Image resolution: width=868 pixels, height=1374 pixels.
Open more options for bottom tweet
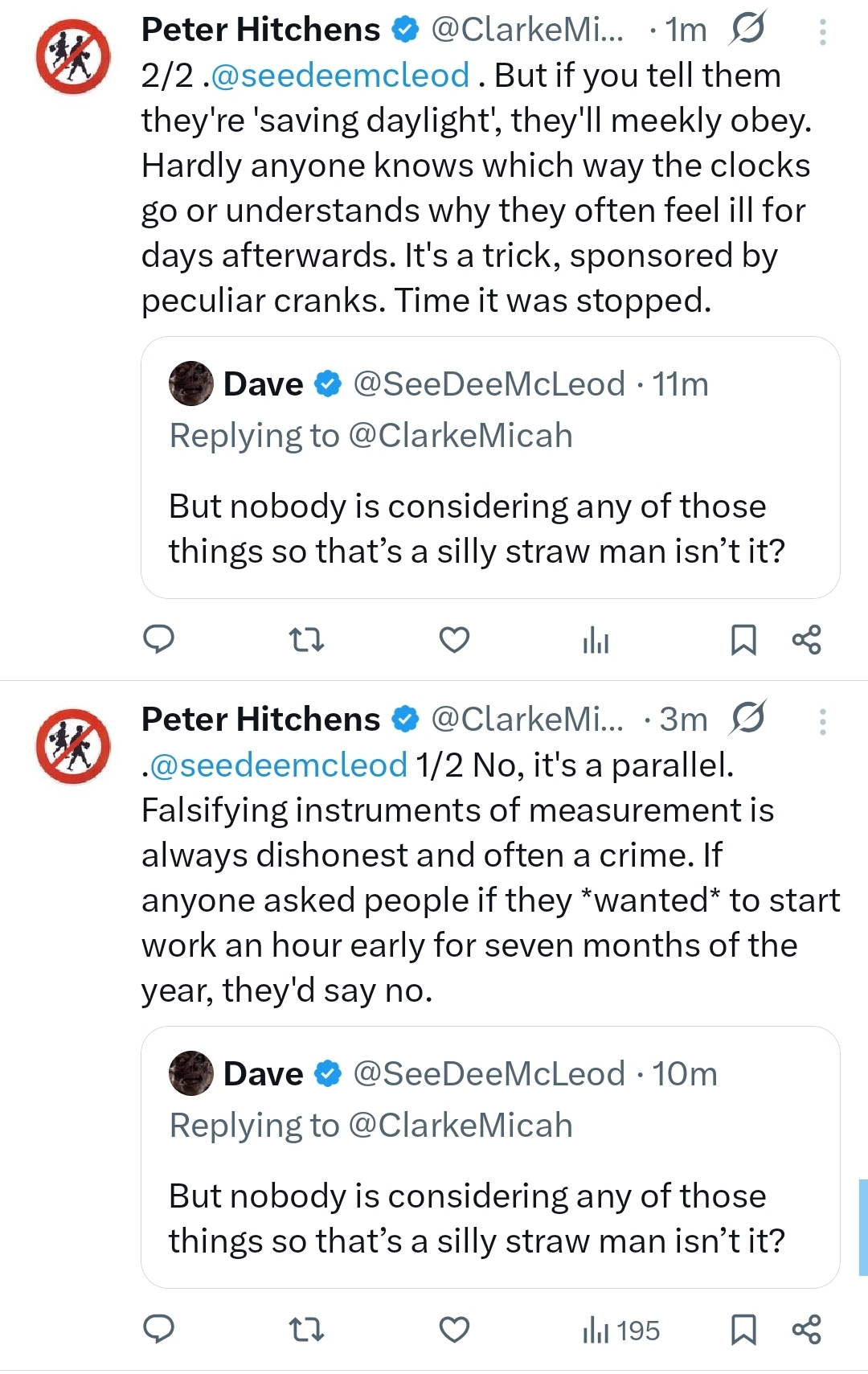(x=822, y=721)
